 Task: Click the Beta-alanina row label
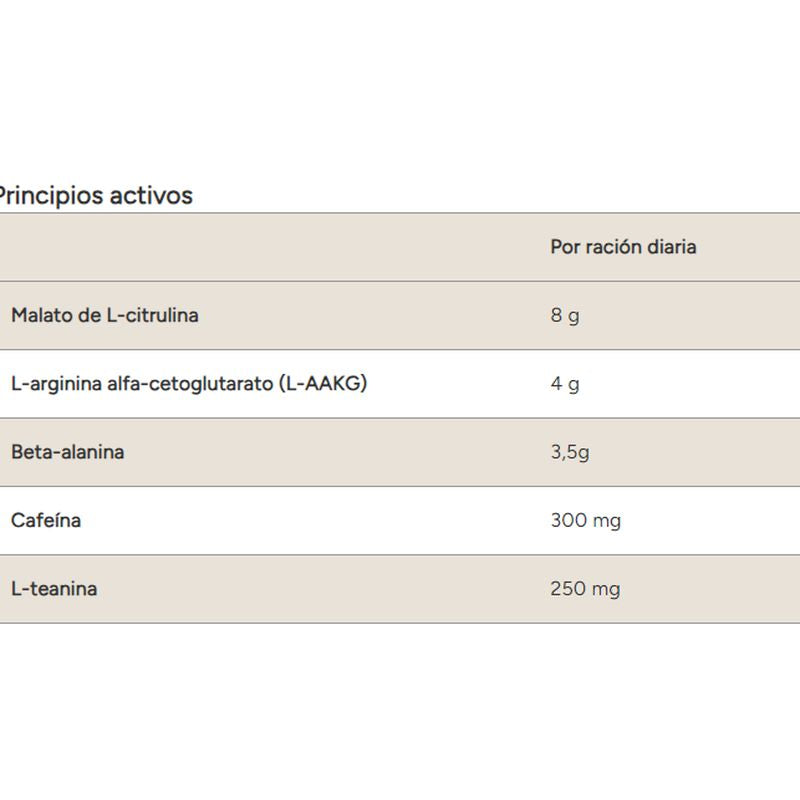68,452
